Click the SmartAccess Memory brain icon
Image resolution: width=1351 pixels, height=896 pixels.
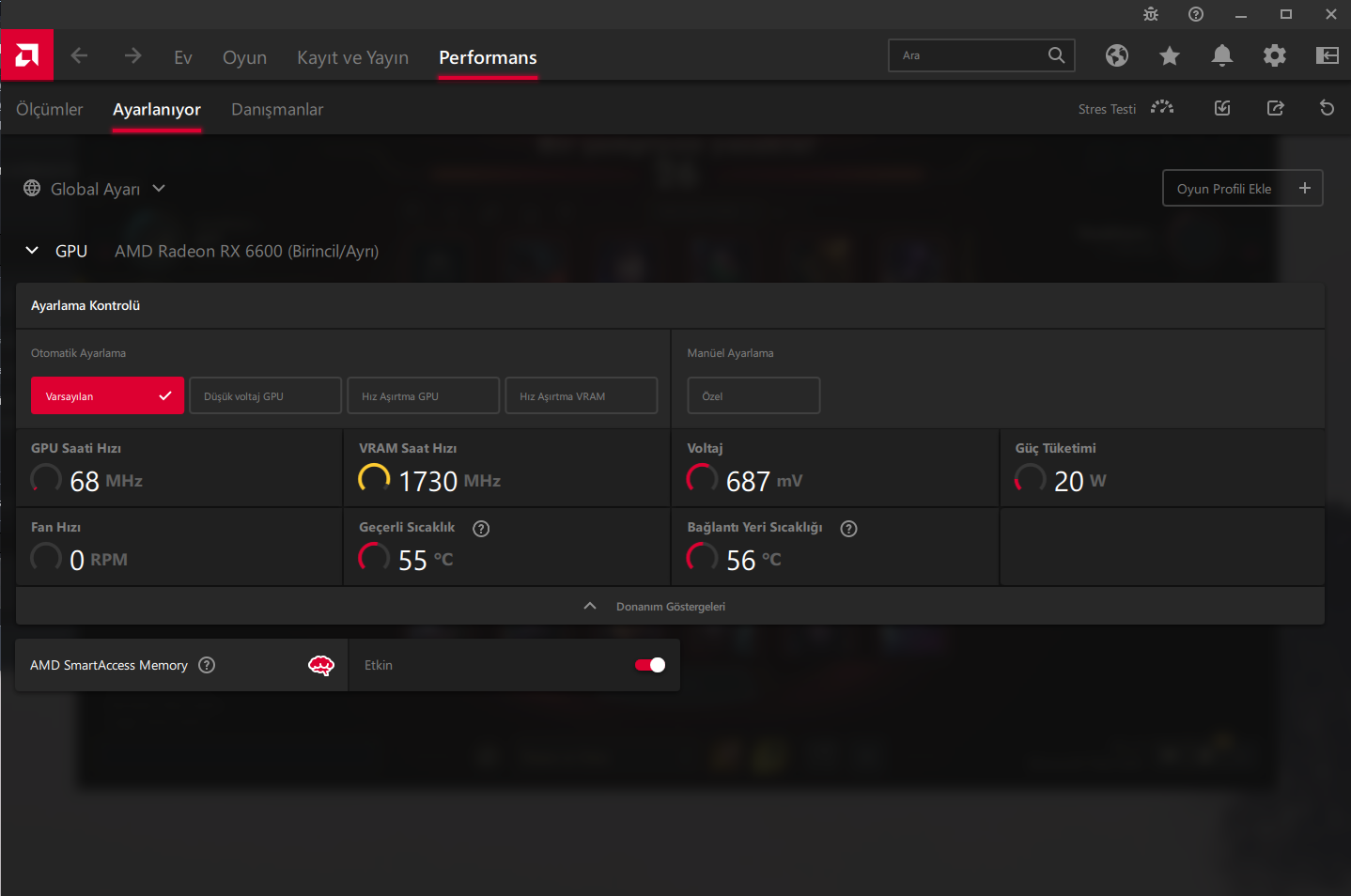[321, 666]
